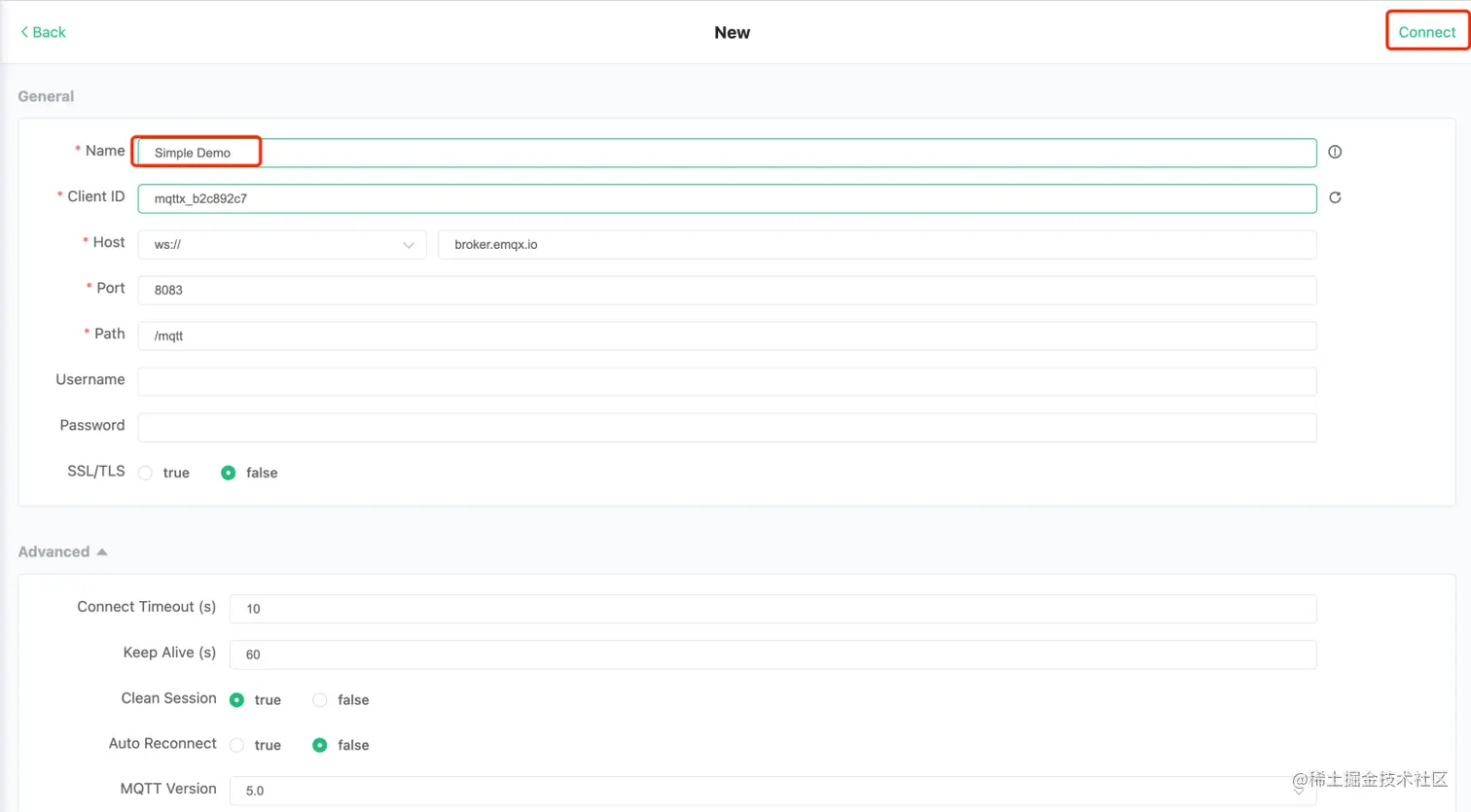Set Clean Session to false

pos(319,699)
